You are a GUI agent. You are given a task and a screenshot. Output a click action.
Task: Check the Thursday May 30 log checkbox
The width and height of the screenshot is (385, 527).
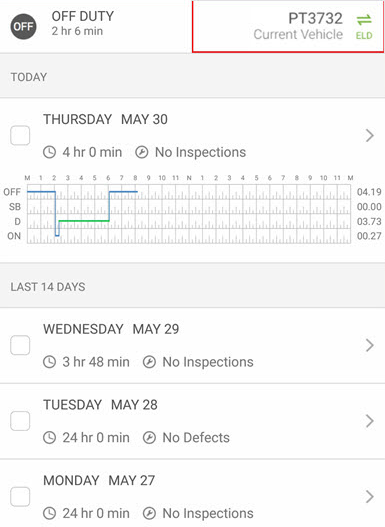(20, 135)
